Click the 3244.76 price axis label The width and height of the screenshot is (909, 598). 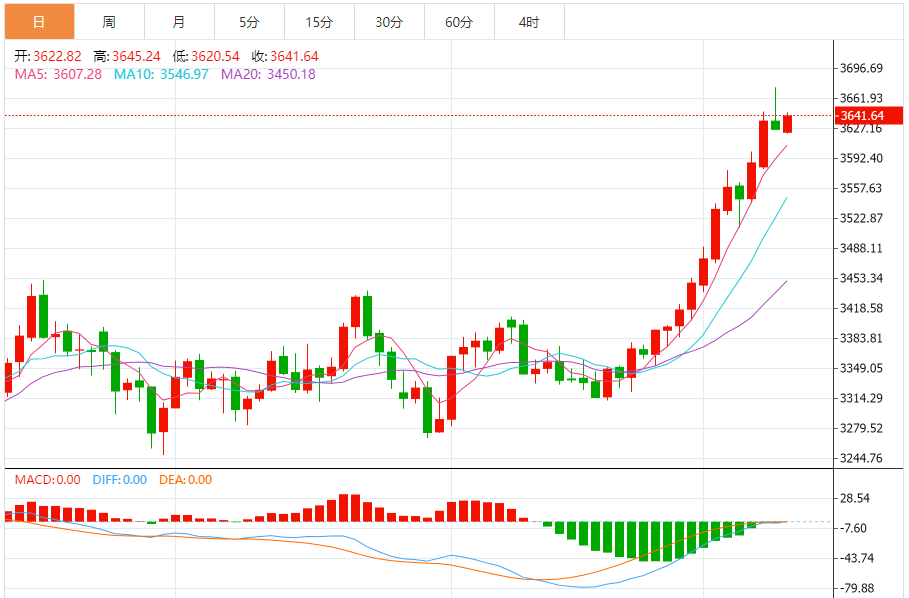pyautogui.click(x=861, y=458)
